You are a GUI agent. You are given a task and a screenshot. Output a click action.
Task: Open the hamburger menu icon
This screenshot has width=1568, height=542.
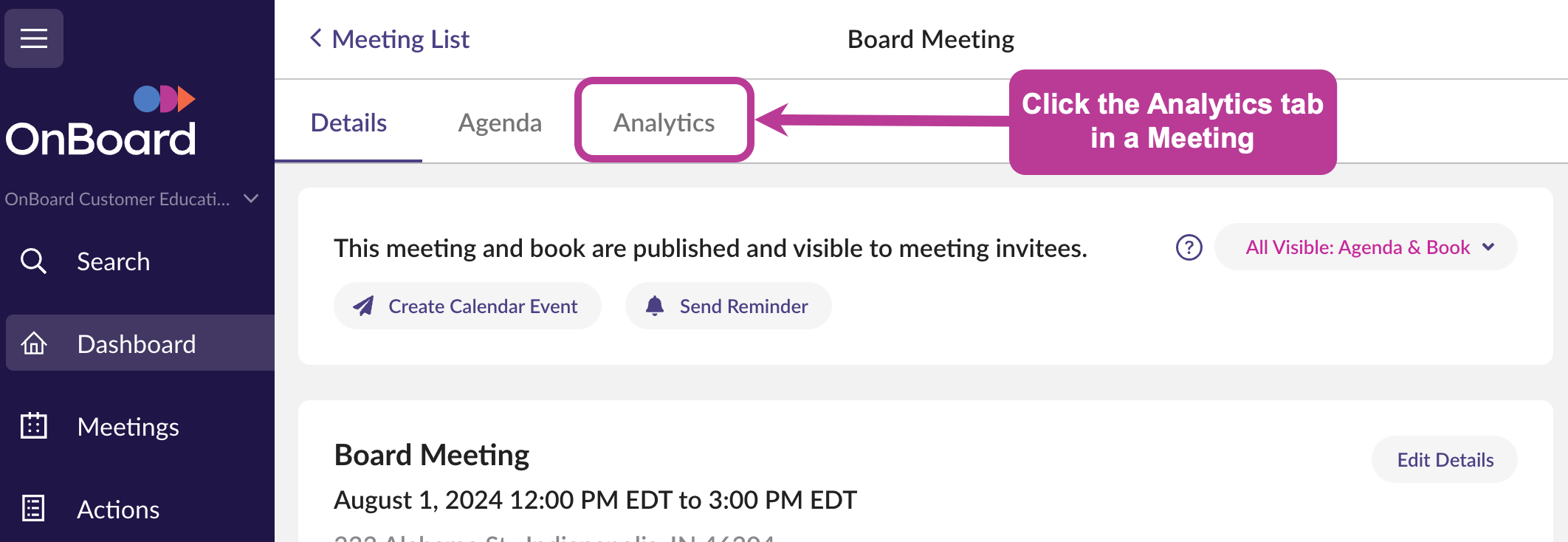34,38
